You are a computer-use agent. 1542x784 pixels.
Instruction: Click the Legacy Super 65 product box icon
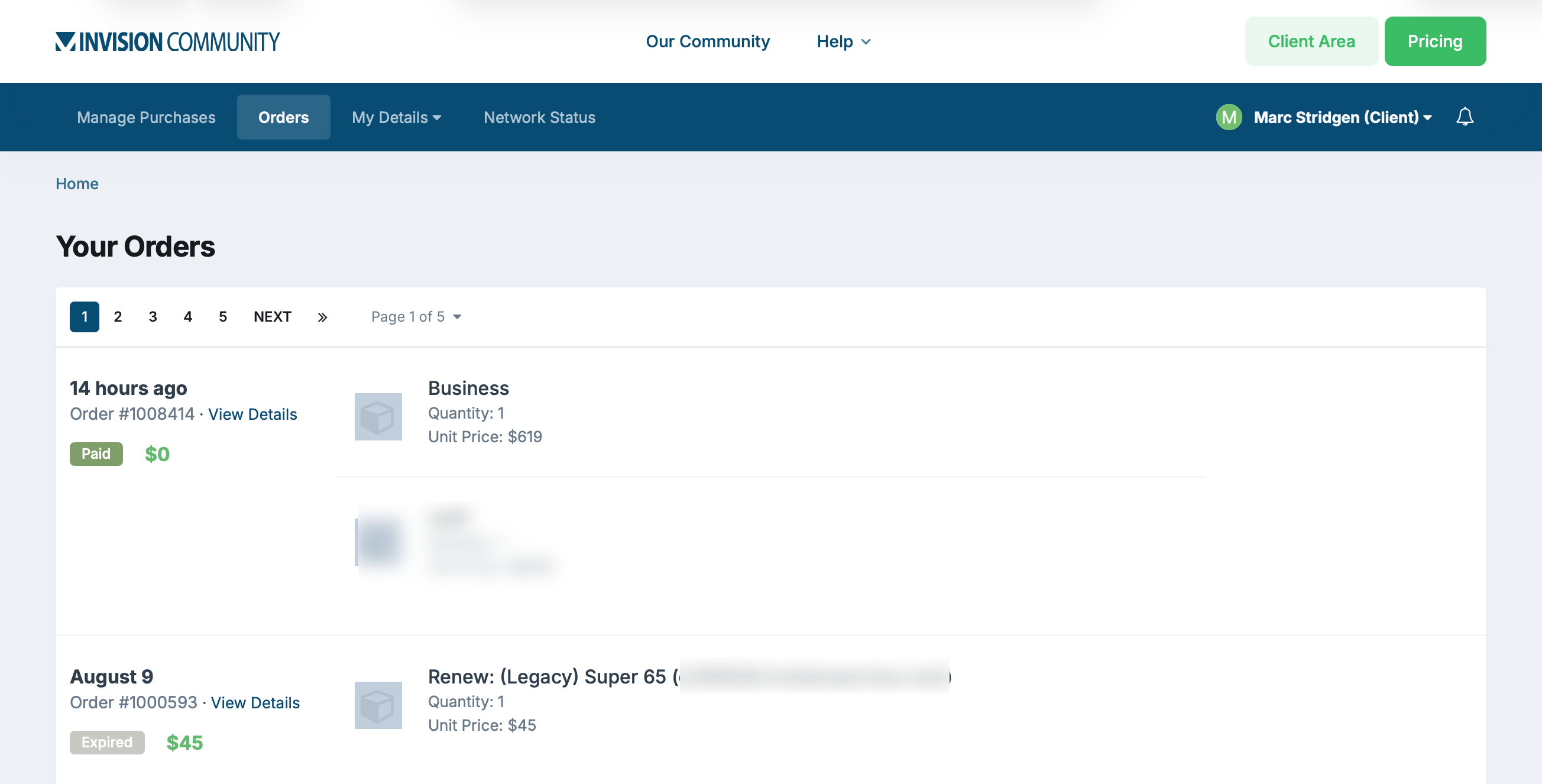click(378, 705)
